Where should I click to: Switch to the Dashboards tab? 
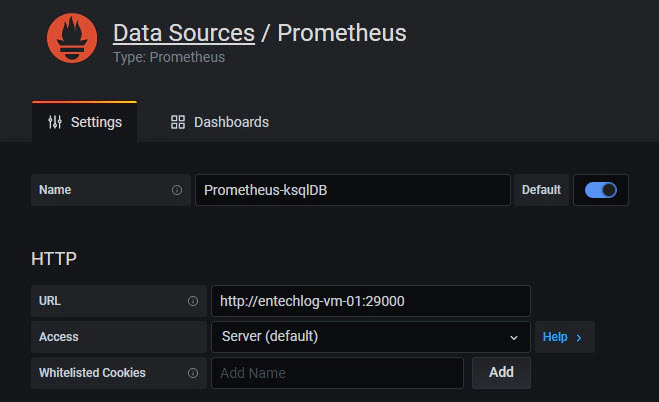pyautogui.click(x=219, y=122)
